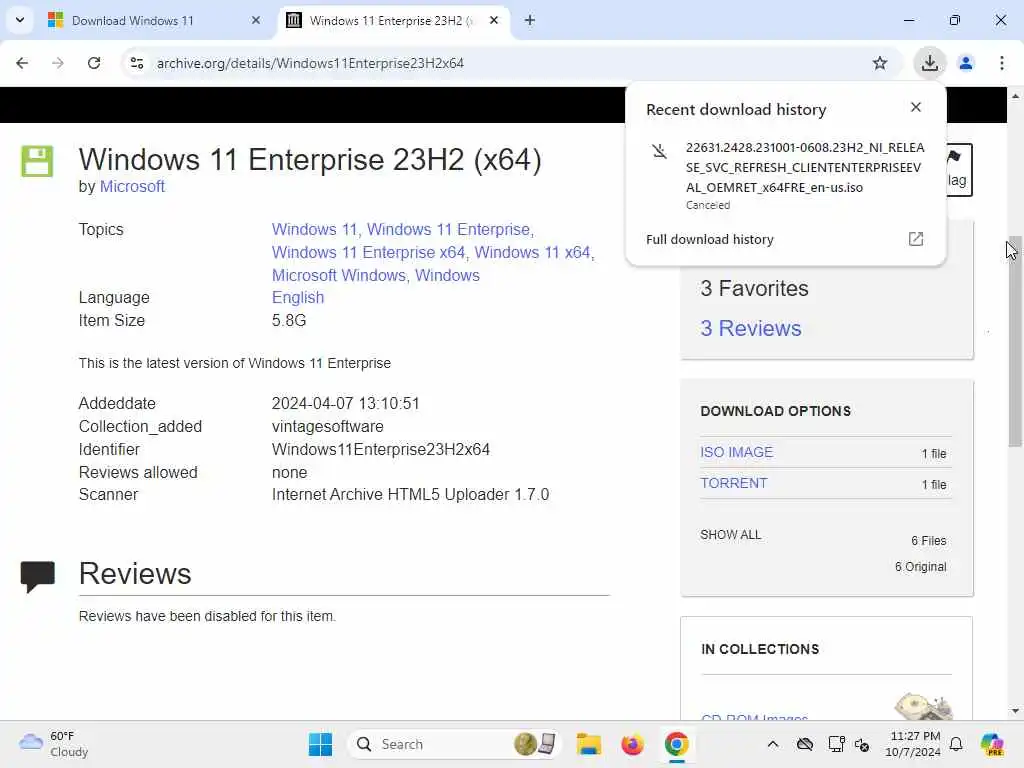Screen dimensions: 1024x768
Task: Open the Chrome three-dot menu
Action: 1002,63
